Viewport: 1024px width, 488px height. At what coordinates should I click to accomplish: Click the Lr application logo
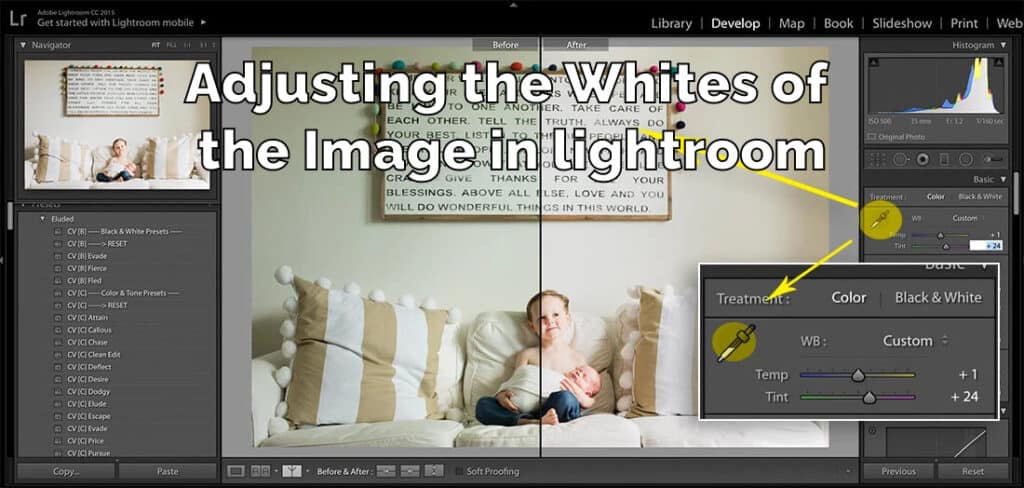pos(18,19)
